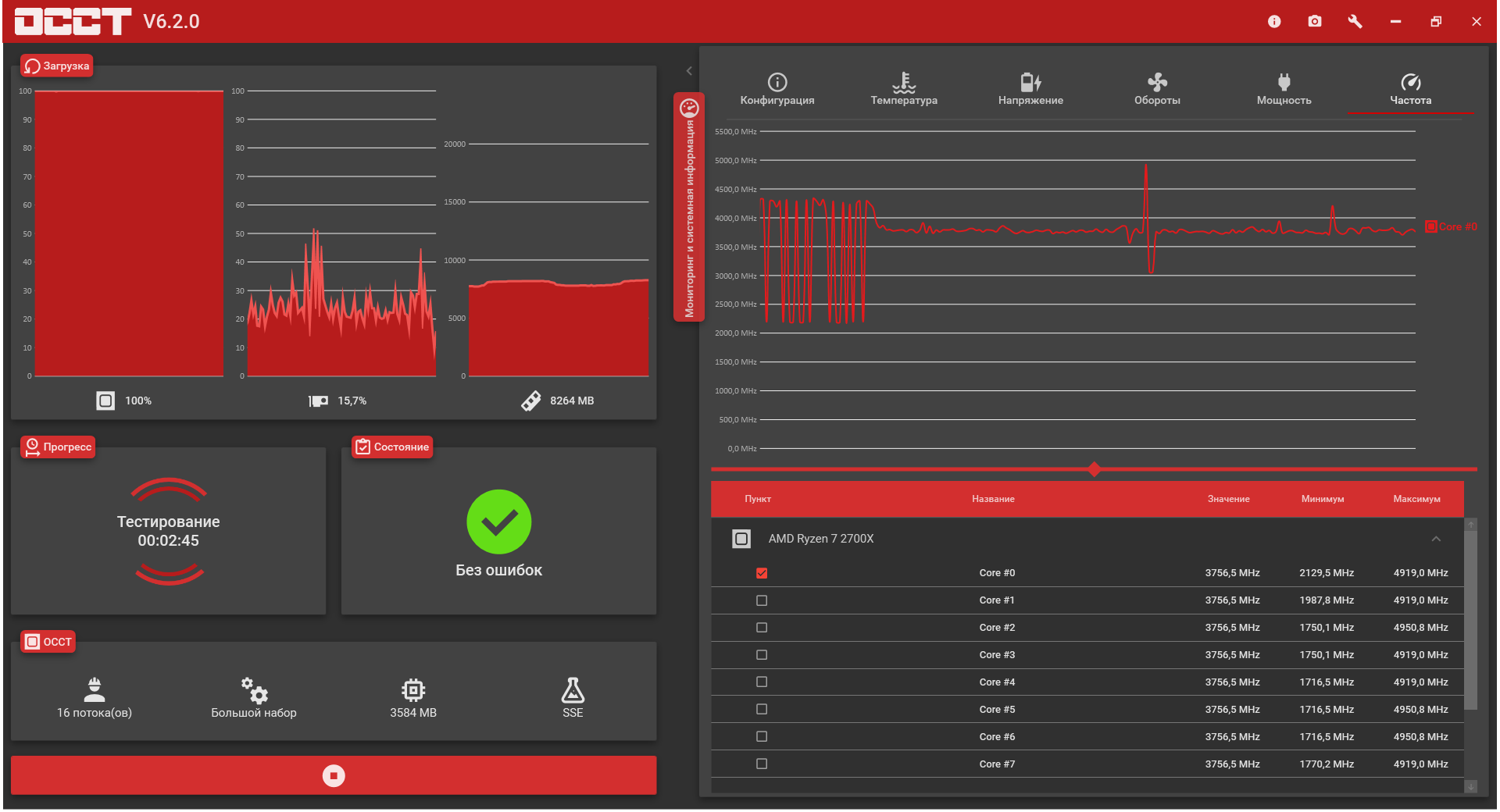Click the Мониторинг и системная информация sidebar button
Screen dimensions: 1500x812
pyautogui.click(x=689, y=208)
